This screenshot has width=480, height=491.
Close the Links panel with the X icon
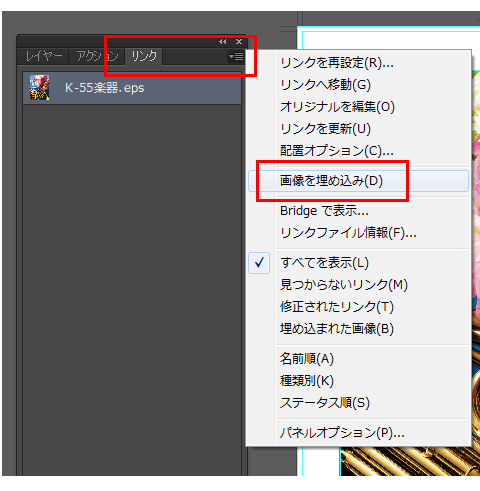239,42
